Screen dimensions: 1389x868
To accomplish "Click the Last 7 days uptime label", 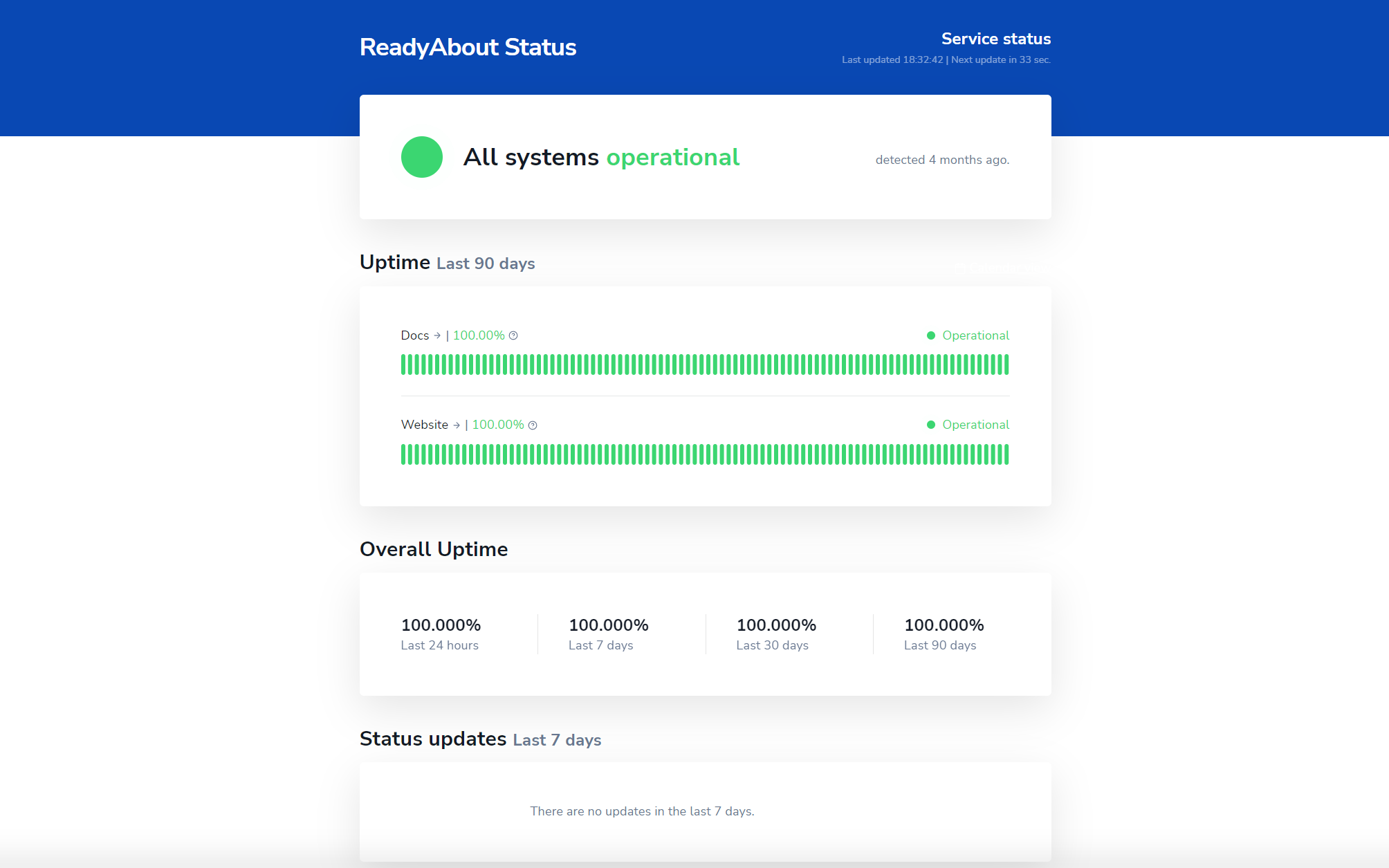I will point(601,645).
